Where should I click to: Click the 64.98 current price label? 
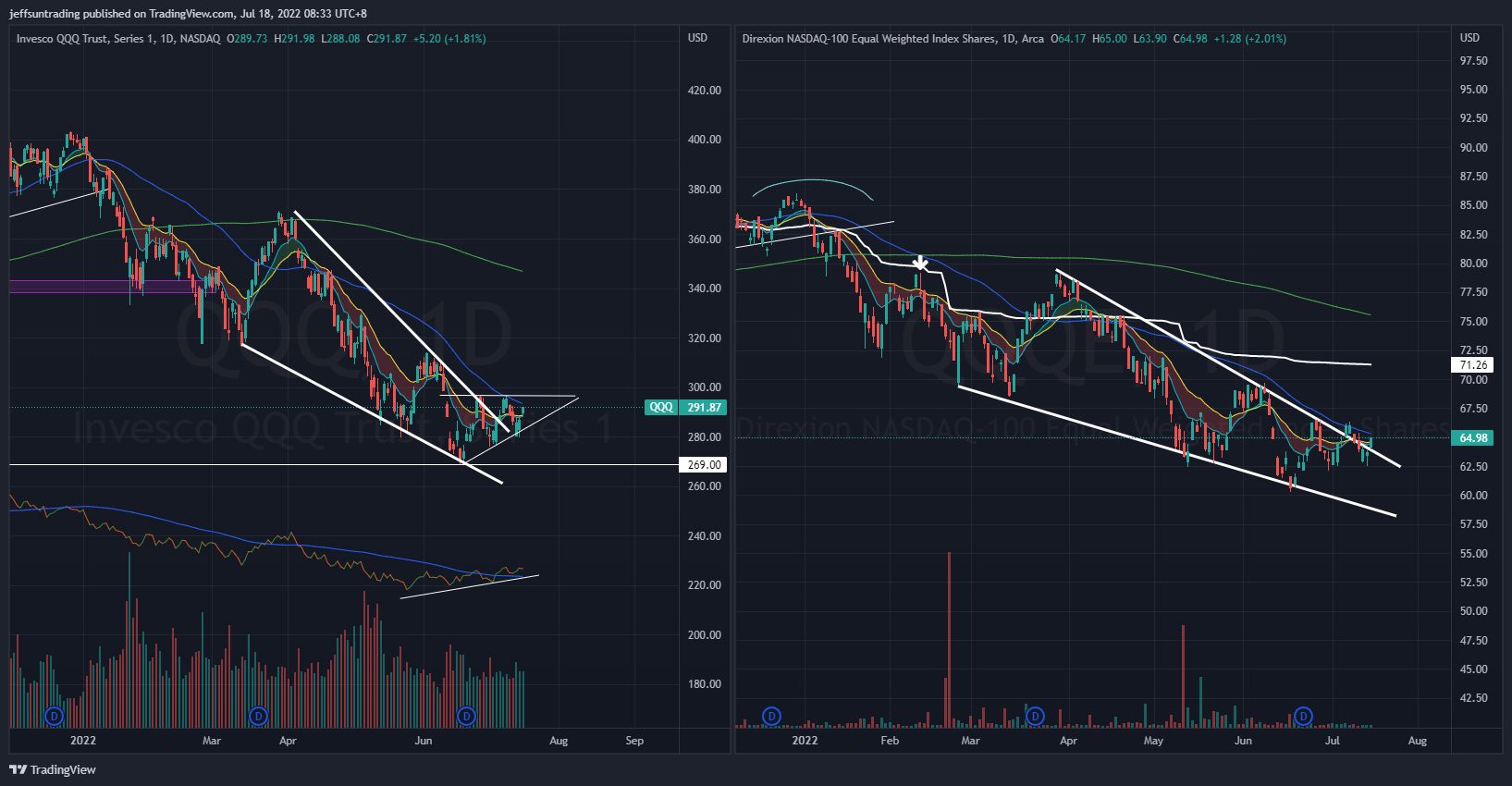1473,437
